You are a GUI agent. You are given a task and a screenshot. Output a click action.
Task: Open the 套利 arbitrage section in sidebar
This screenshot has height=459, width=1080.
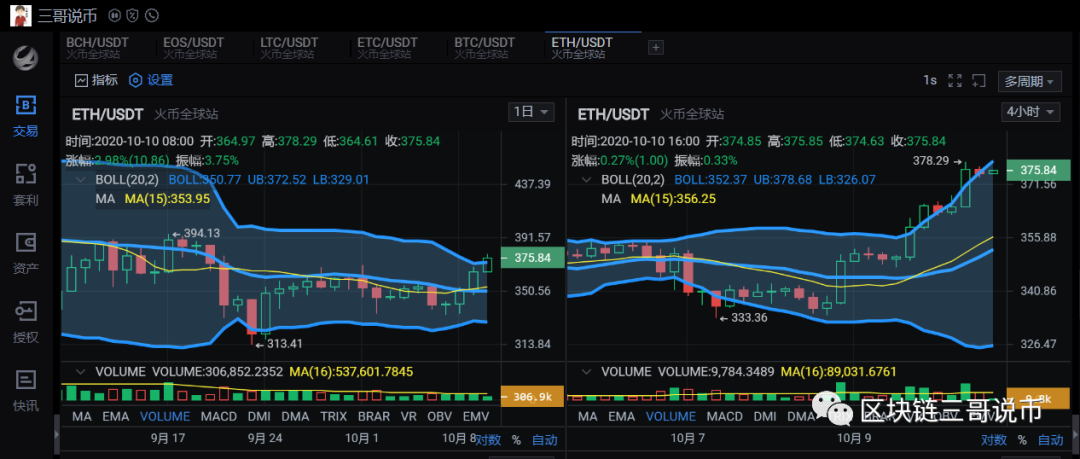pyautogui.click(x=25, y=185)
